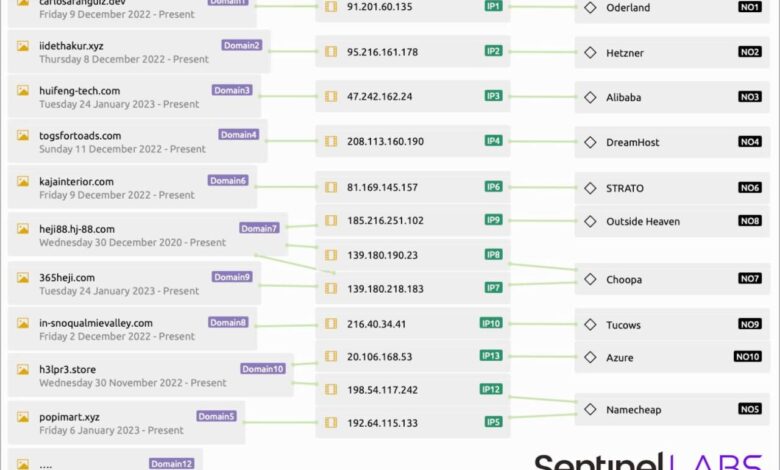Select the 185.216.251.102 IP address node
Viewport: 780px width, 470px height.
(x=385, y=220)
